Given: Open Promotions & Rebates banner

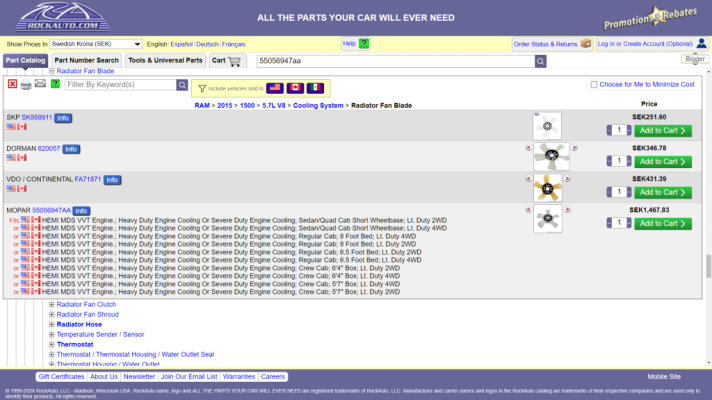Looking at the screenshot, I should coord(650,18).
